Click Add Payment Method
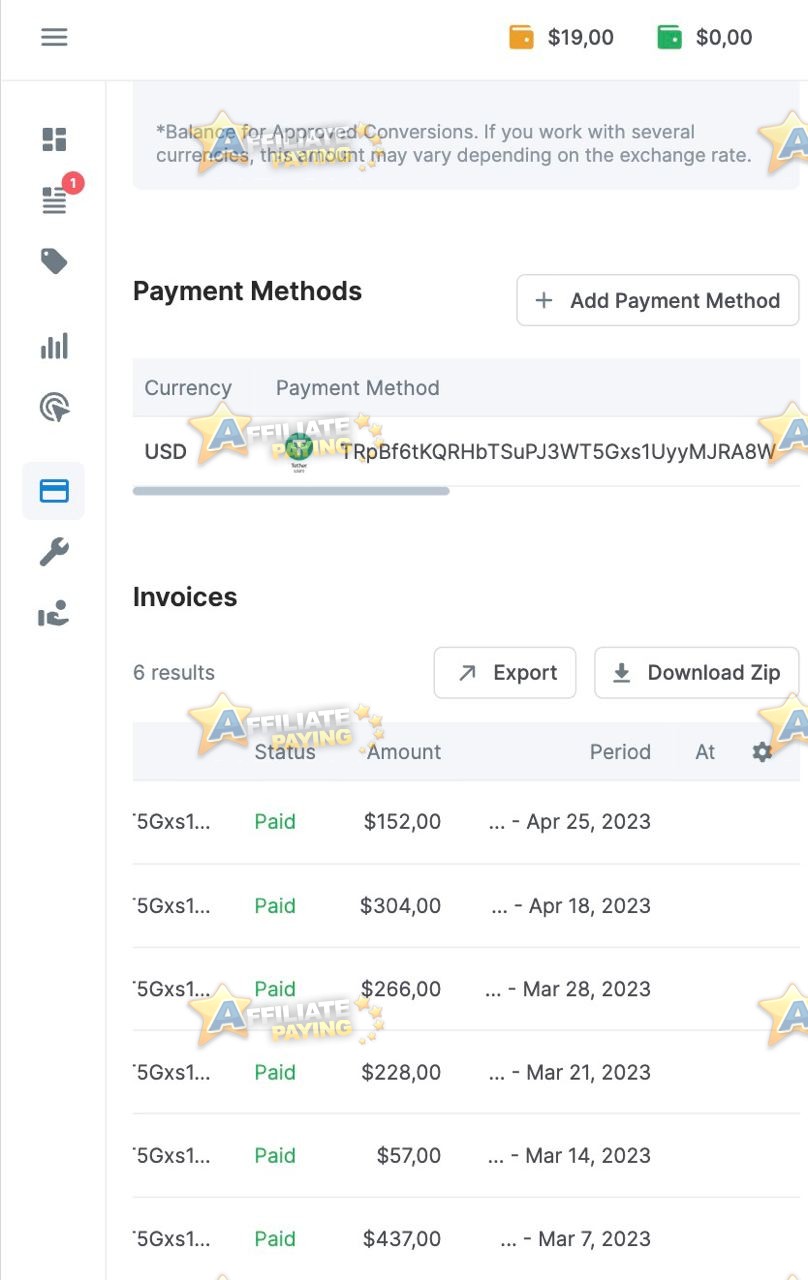The width and height of the screenshot is (808, 1280). tap(657, 300)
